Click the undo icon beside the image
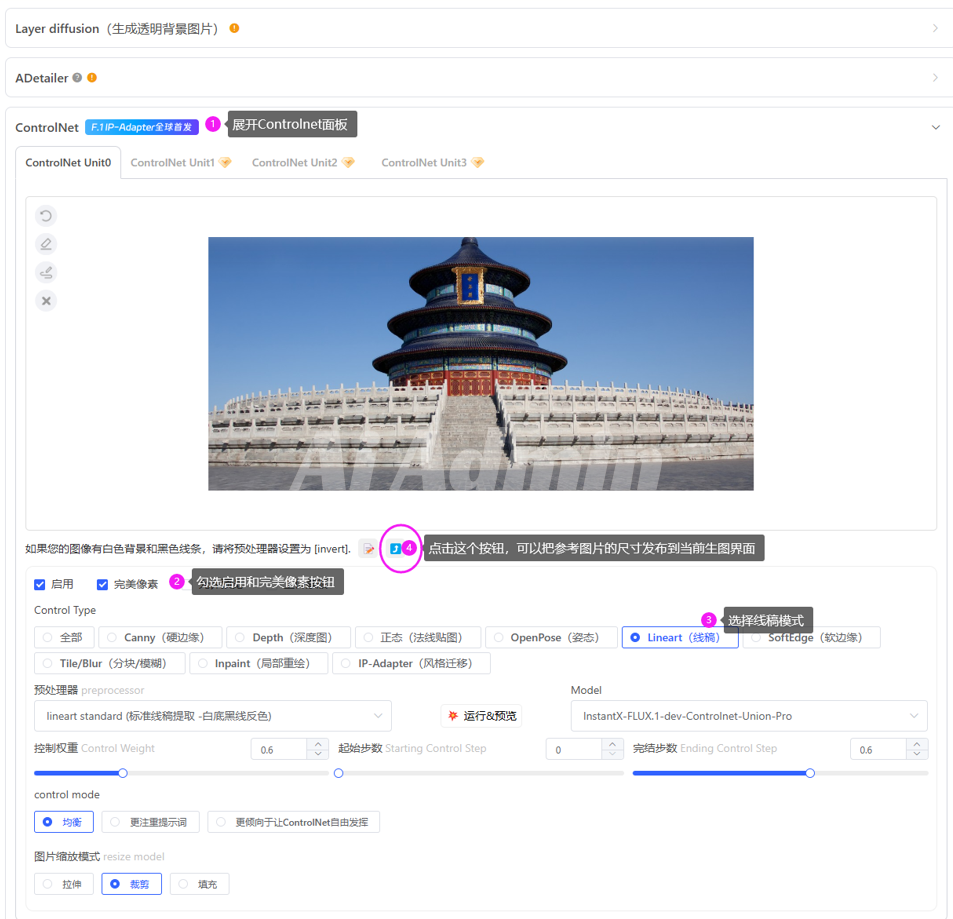Viewport: 953px width, 919px height. [46, 216]
